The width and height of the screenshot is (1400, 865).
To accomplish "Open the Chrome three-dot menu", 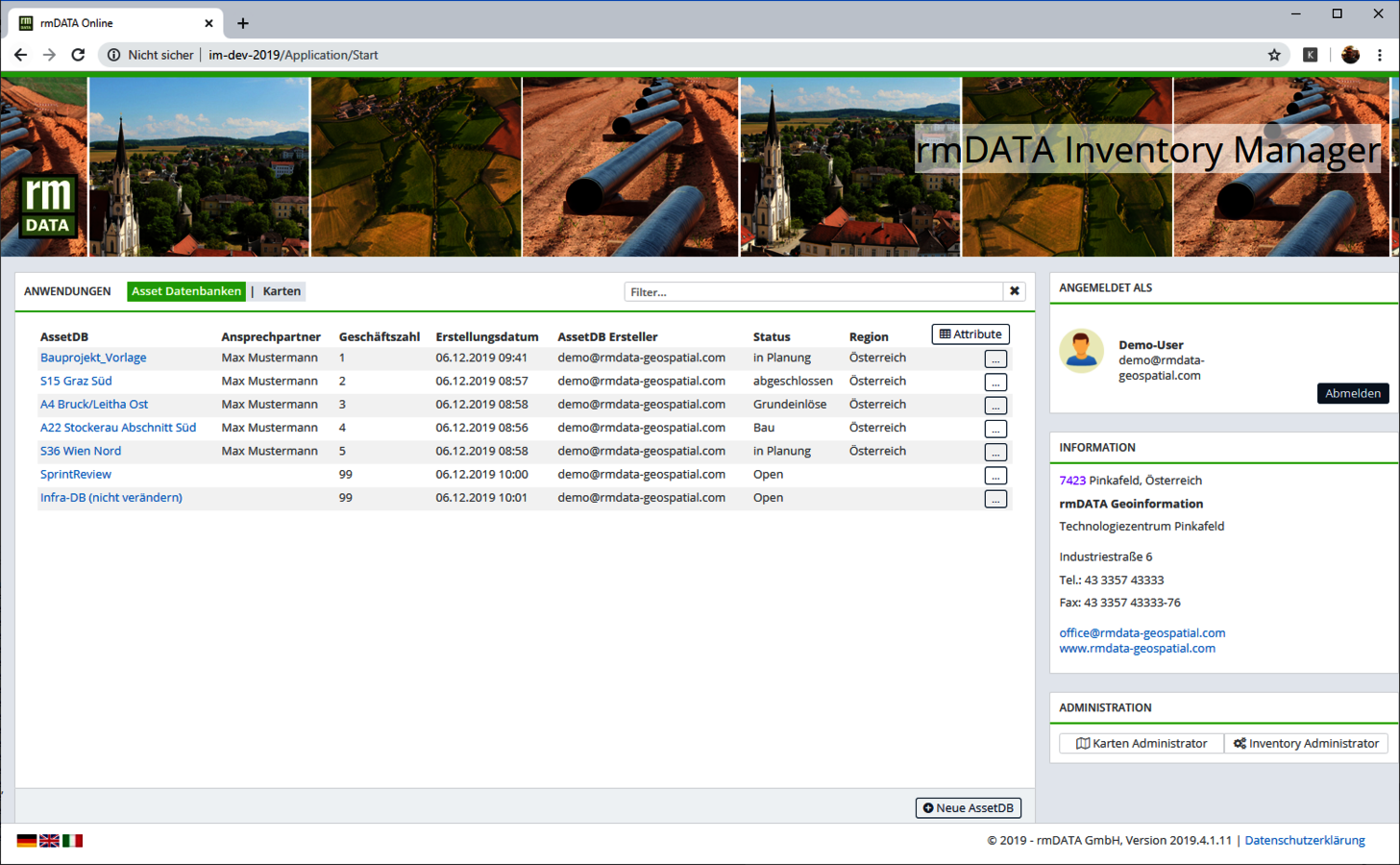I will [x=1380, y=55].
